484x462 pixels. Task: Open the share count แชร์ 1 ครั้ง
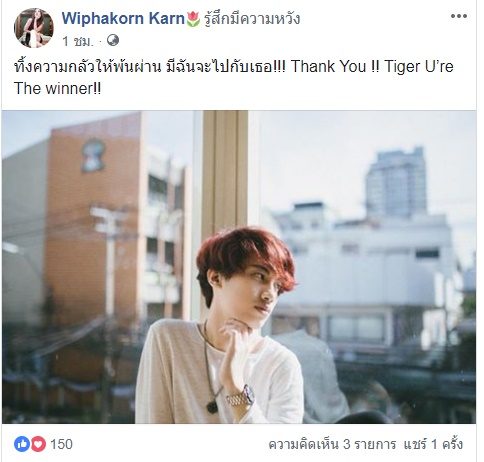click(x=433, y=444)
